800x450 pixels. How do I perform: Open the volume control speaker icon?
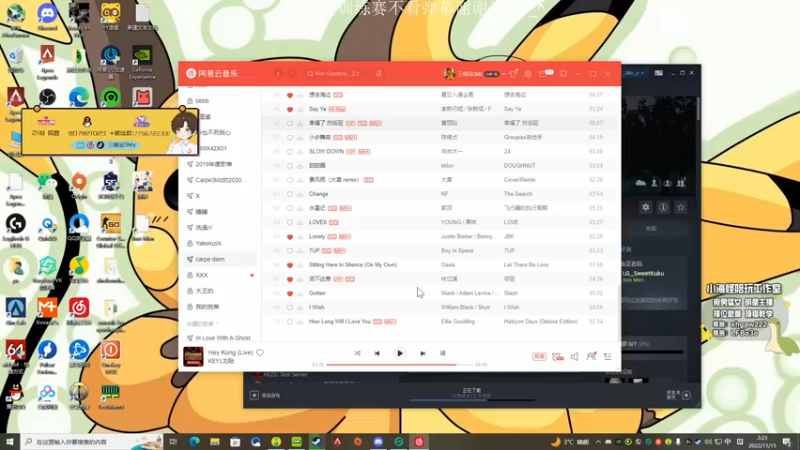(574, 357)
